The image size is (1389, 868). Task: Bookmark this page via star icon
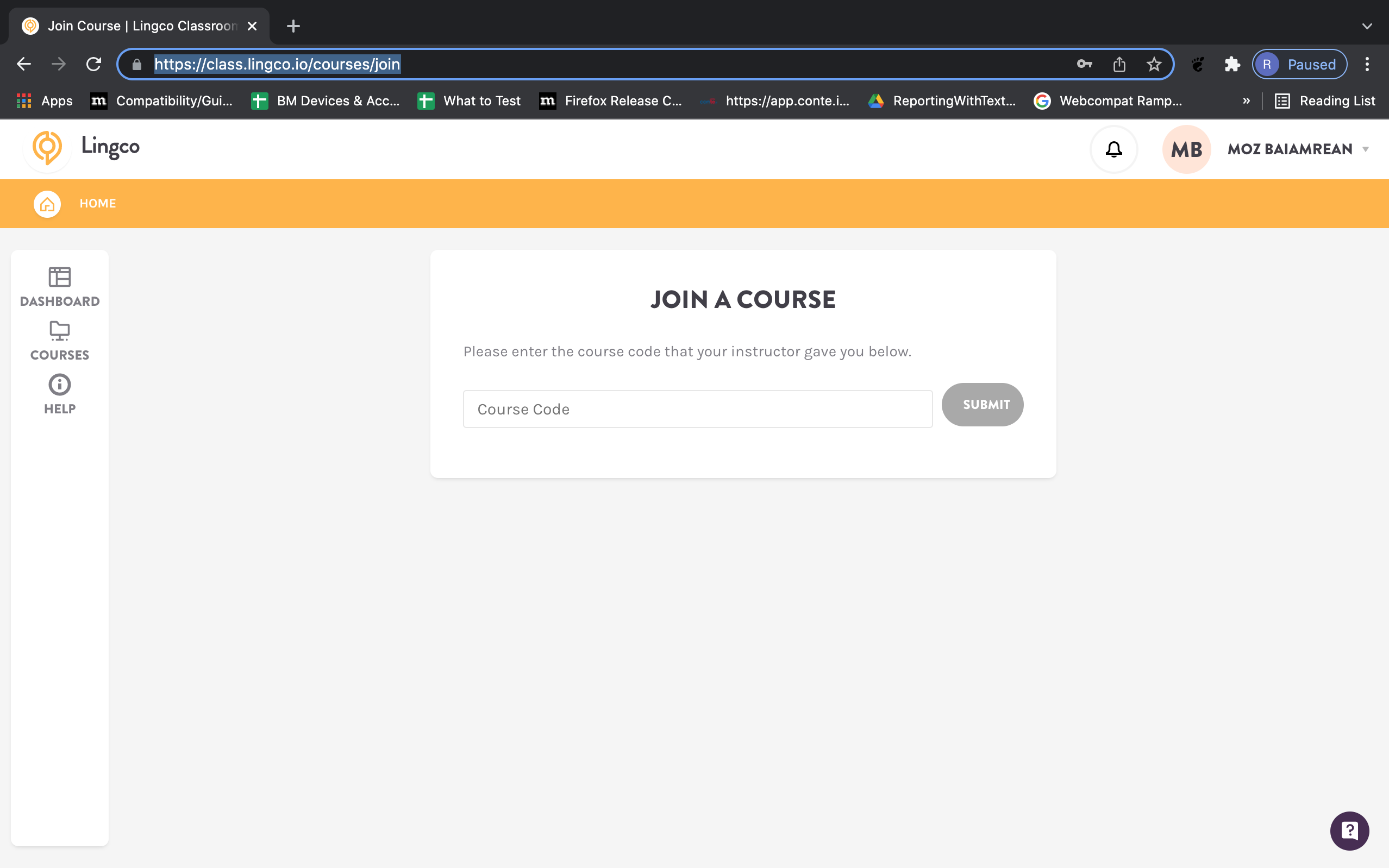(x=1153, y=64)
